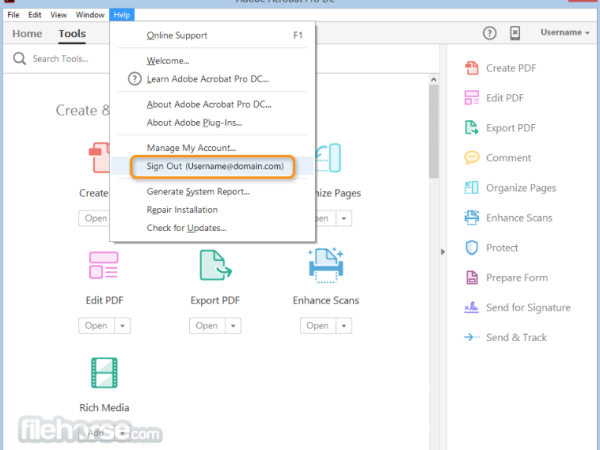Select the Tools tab
This screenshot has height=450, width=600.
(x=72, y=34)
